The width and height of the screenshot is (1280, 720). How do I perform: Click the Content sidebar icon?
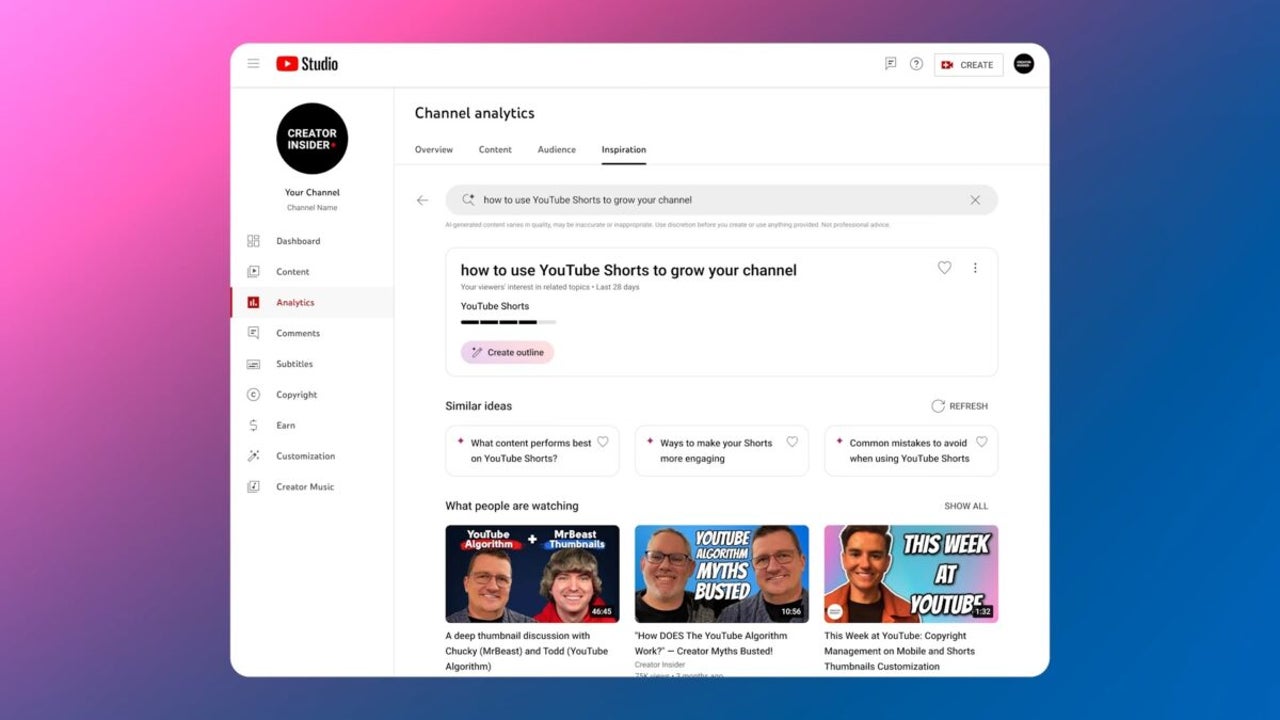click(x=253, y=272)
